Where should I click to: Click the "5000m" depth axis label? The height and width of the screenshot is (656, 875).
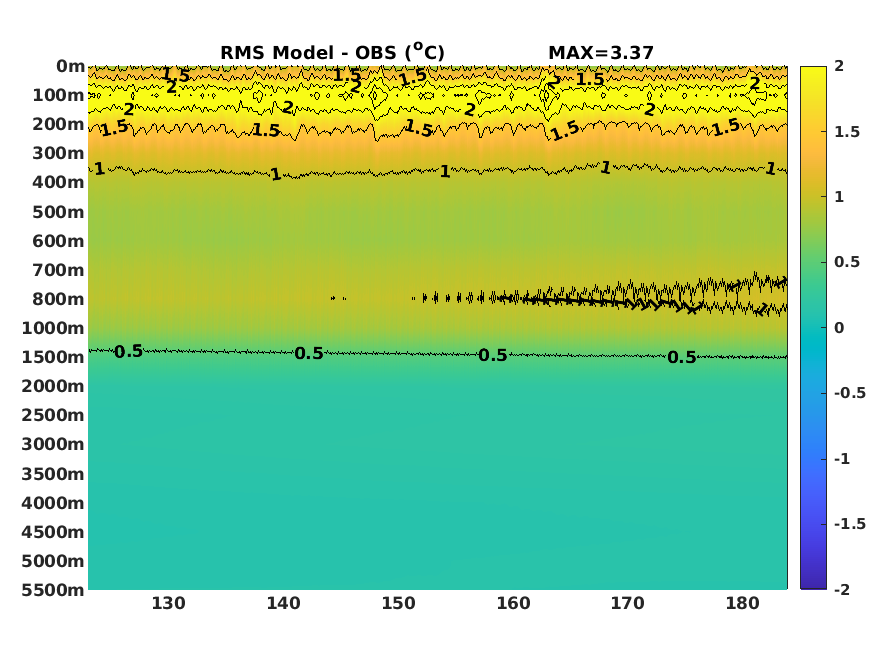tap(53, 561)
